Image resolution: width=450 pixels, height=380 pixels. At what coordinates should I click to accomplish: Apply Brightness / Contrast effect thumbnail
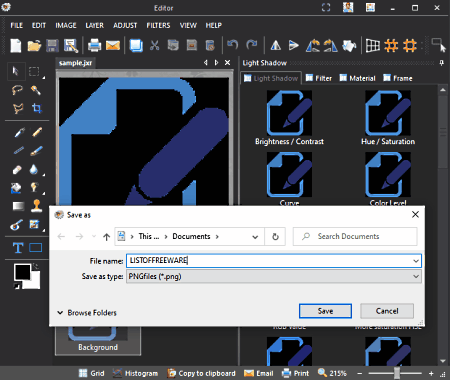(x=289, y=113)
